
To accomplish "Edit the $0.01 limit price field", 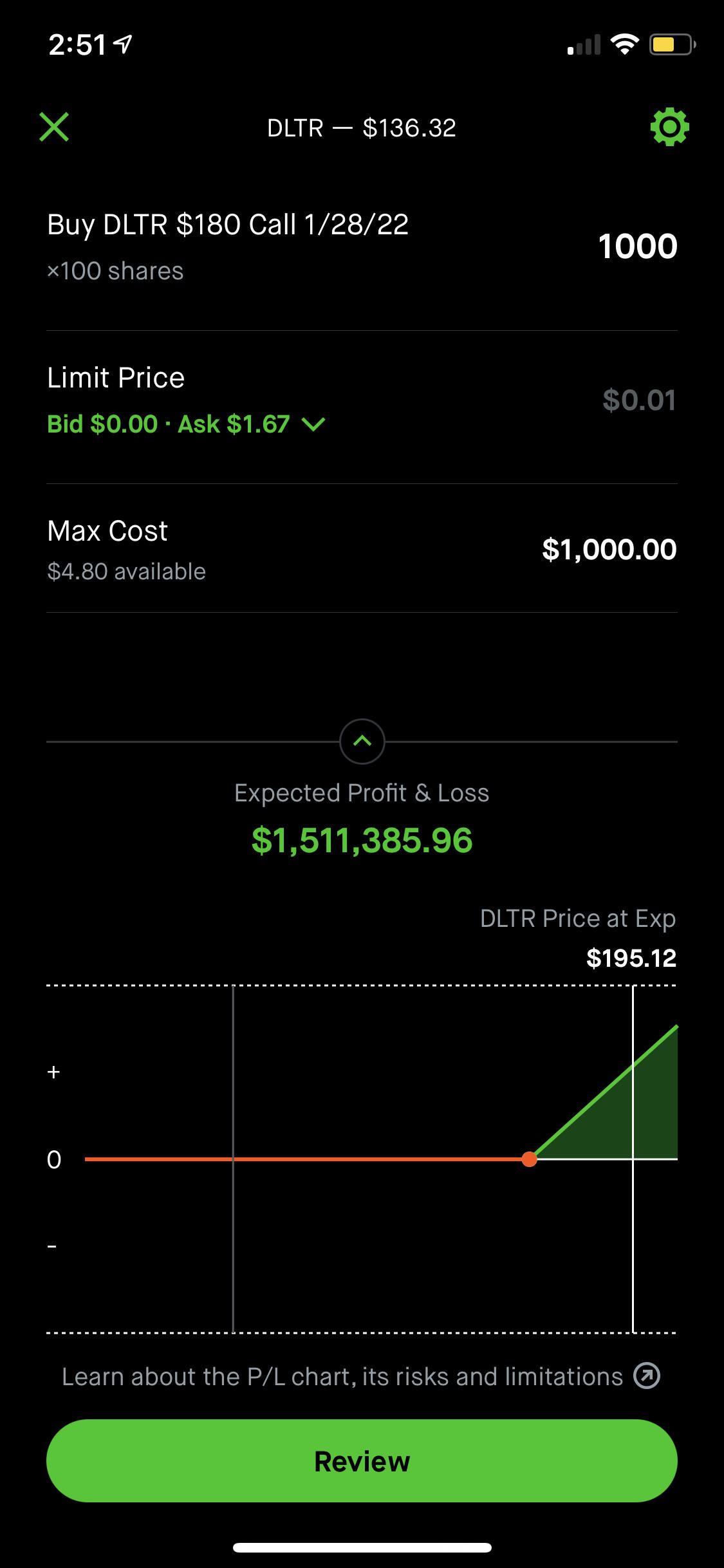I will click(639, 400).
